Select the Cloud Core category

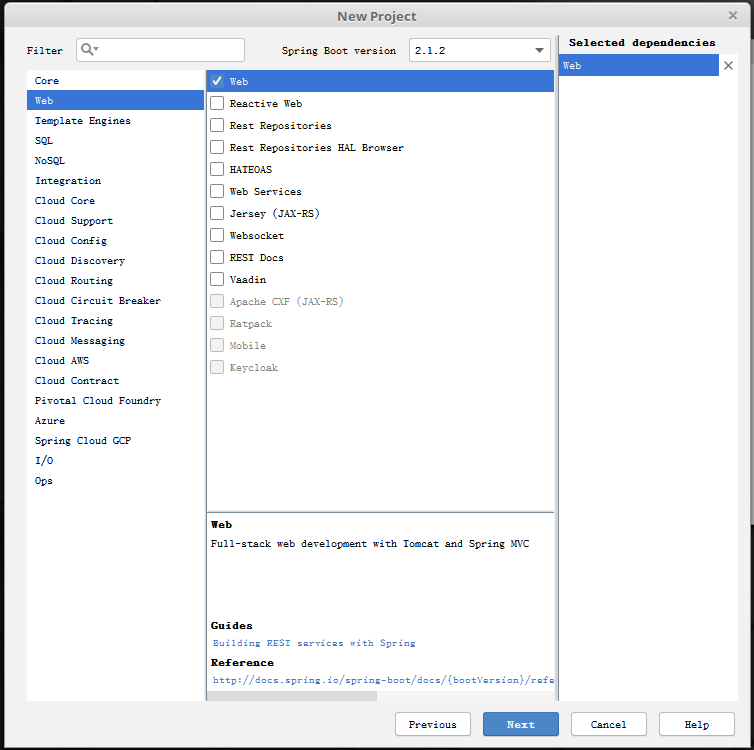pos(115,200)
